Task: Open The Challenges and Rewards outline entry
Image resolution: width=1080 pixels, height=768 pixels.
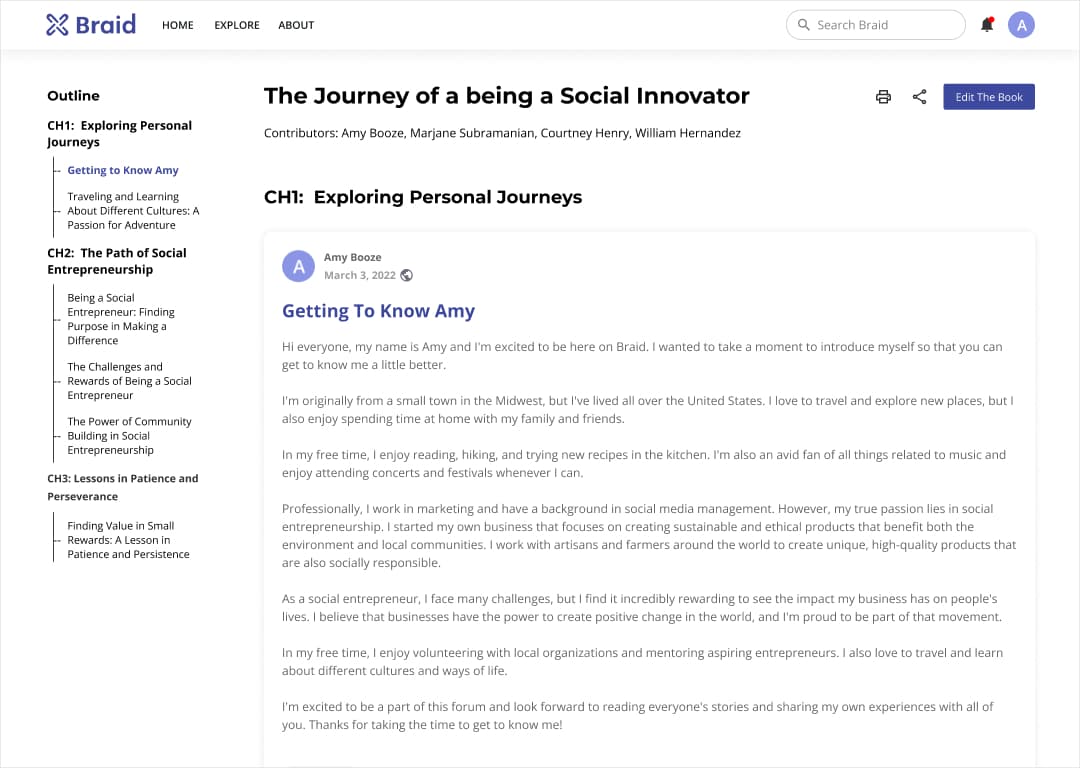Action: pyautogui.click(x=129, y=381)
